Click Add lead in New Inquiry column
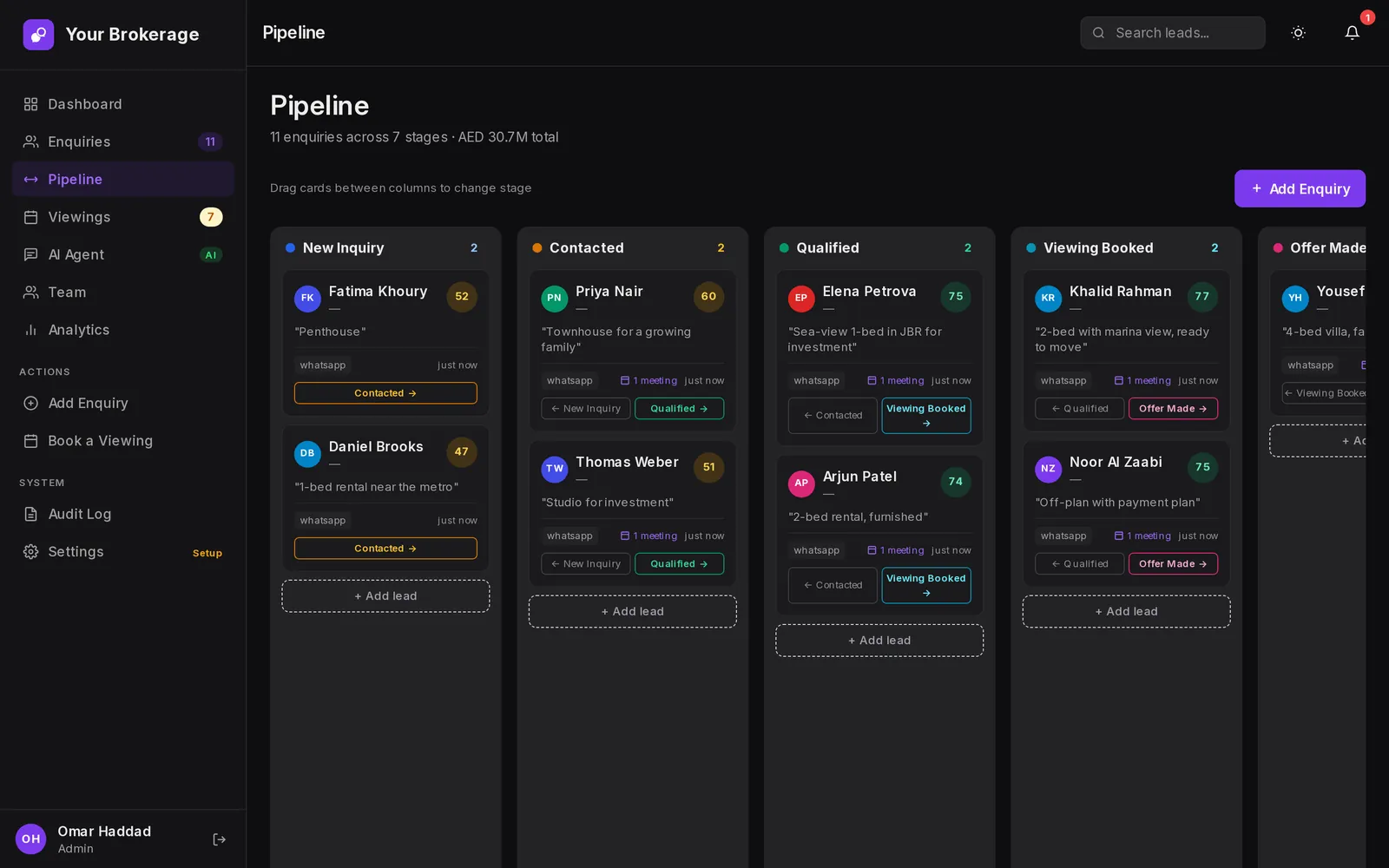 tap(385, 596)
